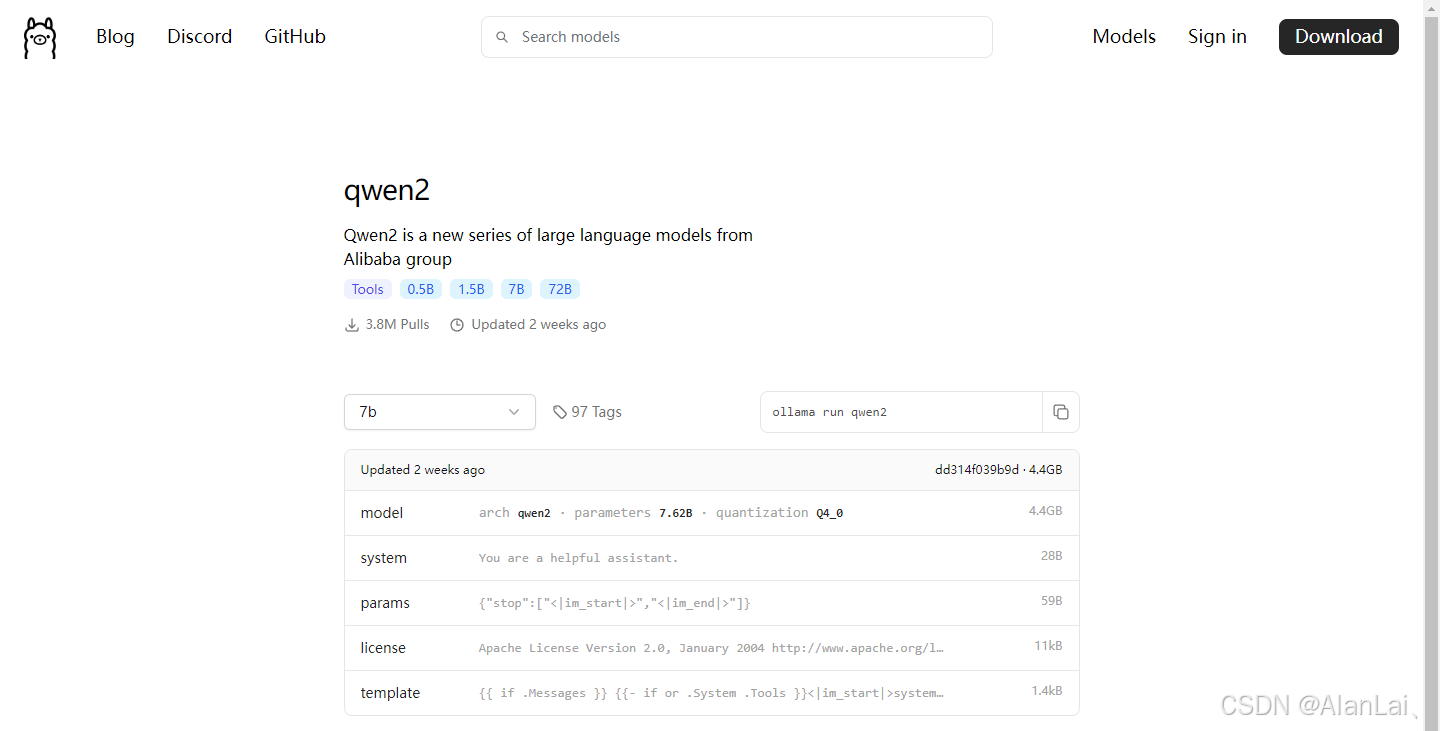This screenshot has width=1440, height=731.
Task: Click the tag icon beside 97 Tags
Action: (x=560, y=411)
